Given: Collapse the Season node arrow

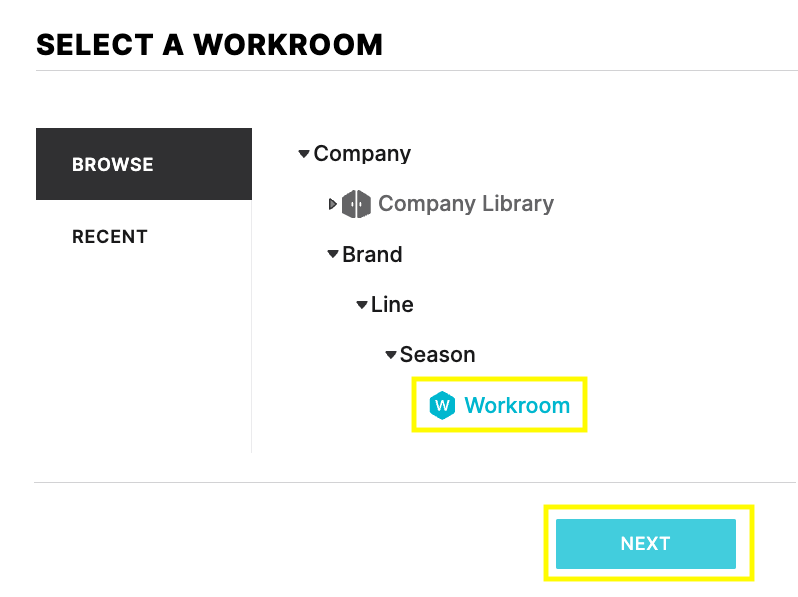Looking at the screenshot, I should (391, 355).
